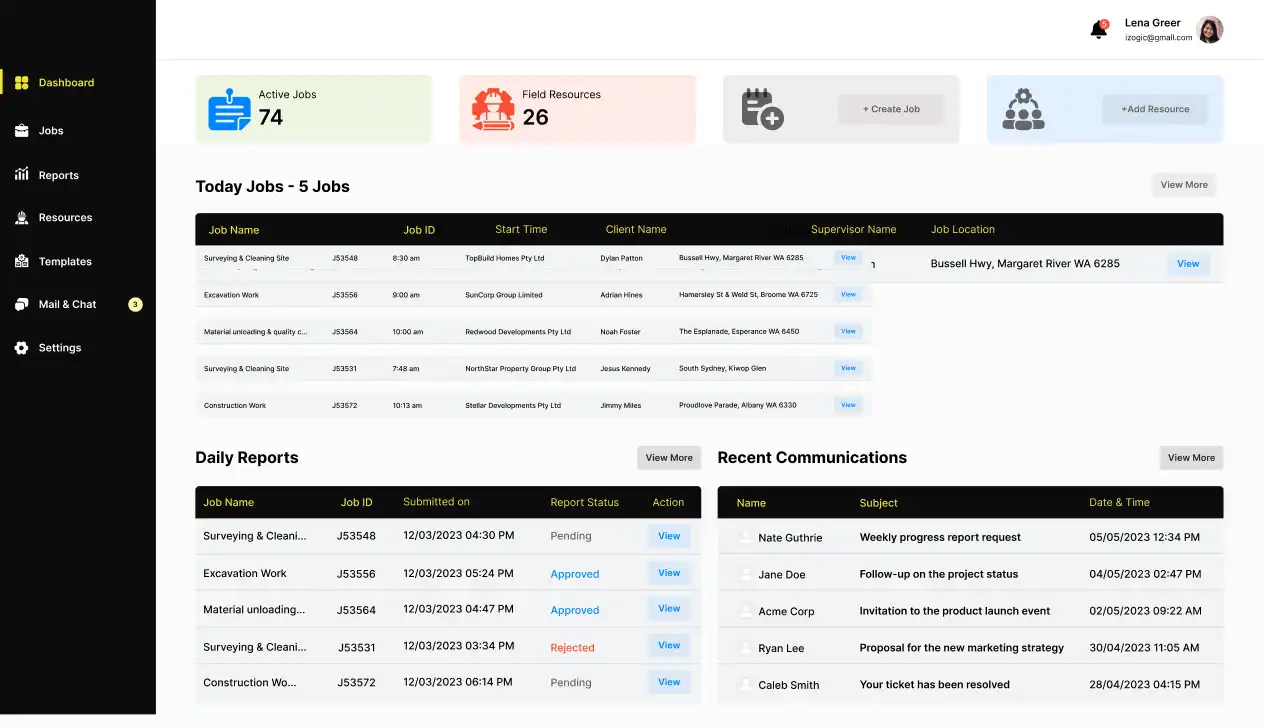The width and height of the screenshot is (1263, 728).
Task: Click the notification bell icon
Action: tap(1098, 30)
